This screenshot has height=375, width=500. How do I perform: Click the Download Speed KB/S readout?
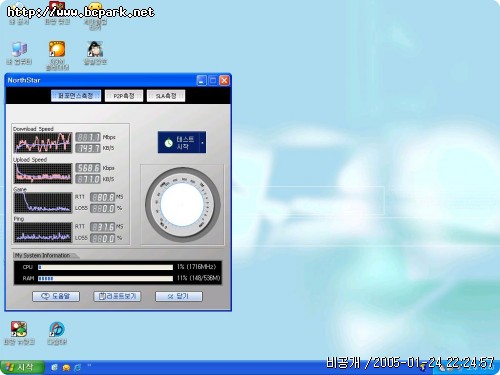click(x=88, y=148)
